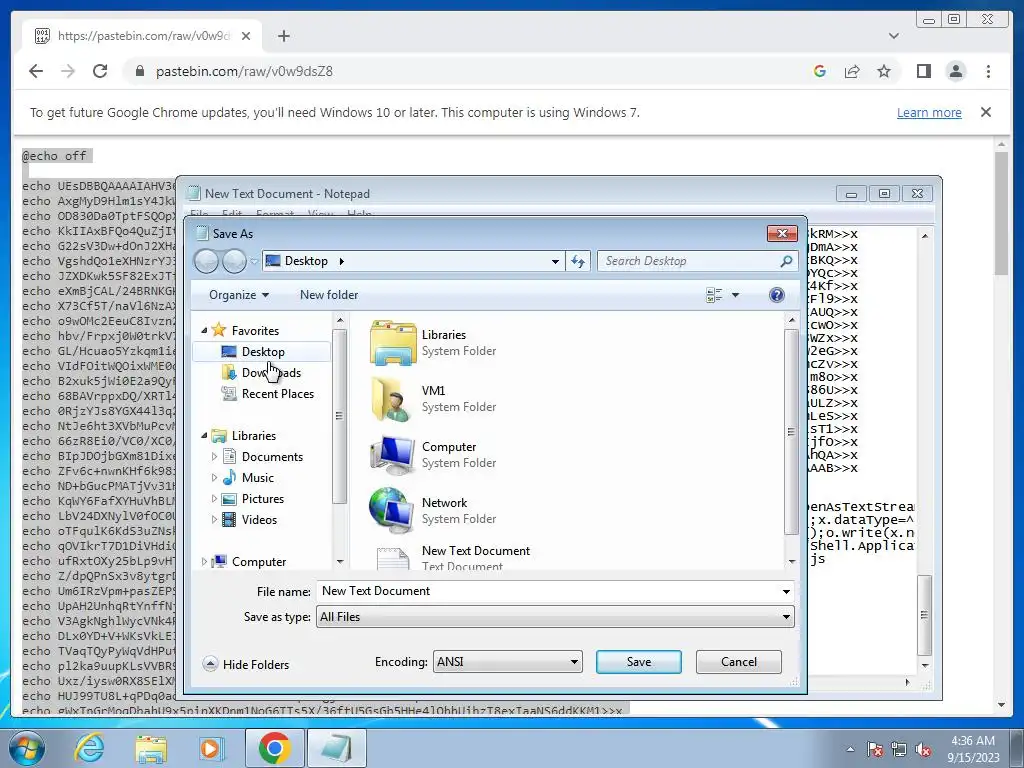The width and height of the screenshot is (1024, 768).
Task: Click file list vertical scrollbar
Action: pyautogui.click(x=792, y=431)
